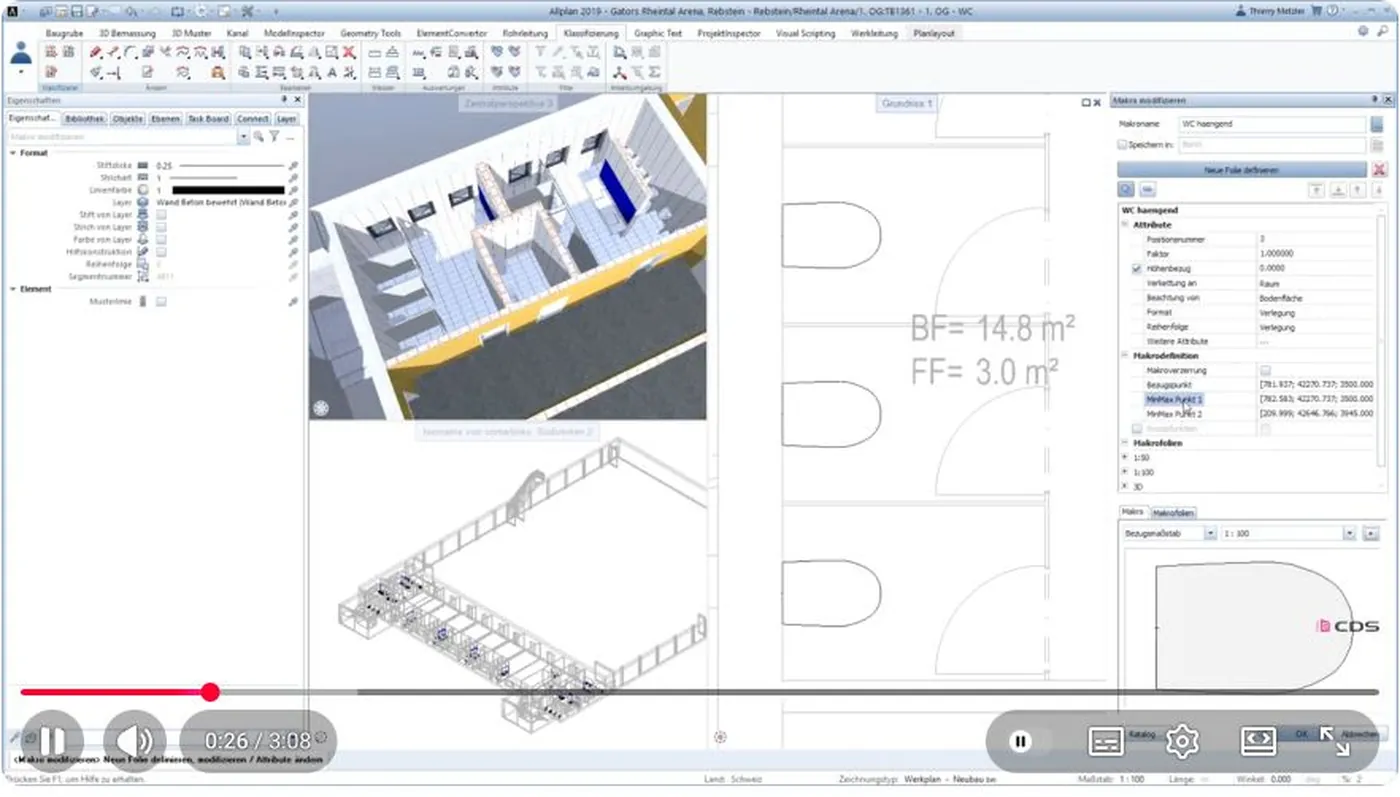Open the ModelInspector ribbon tab

(295, 33)
